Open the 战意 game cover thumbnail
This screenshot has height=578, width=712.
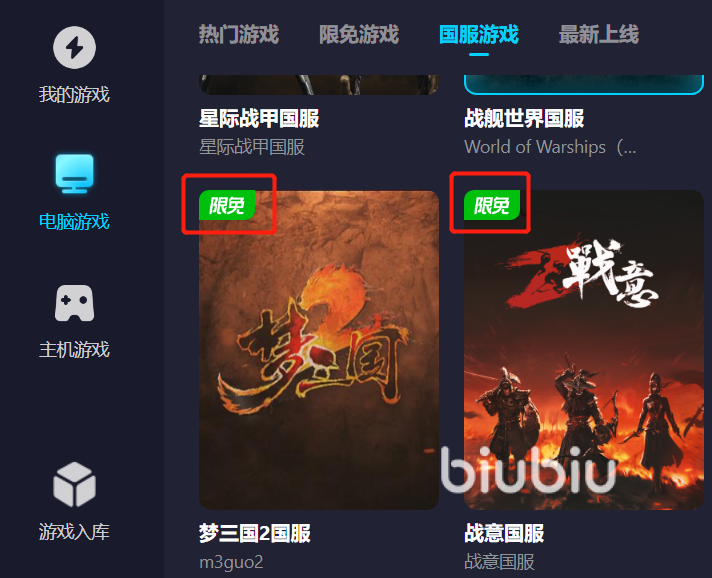584,350
